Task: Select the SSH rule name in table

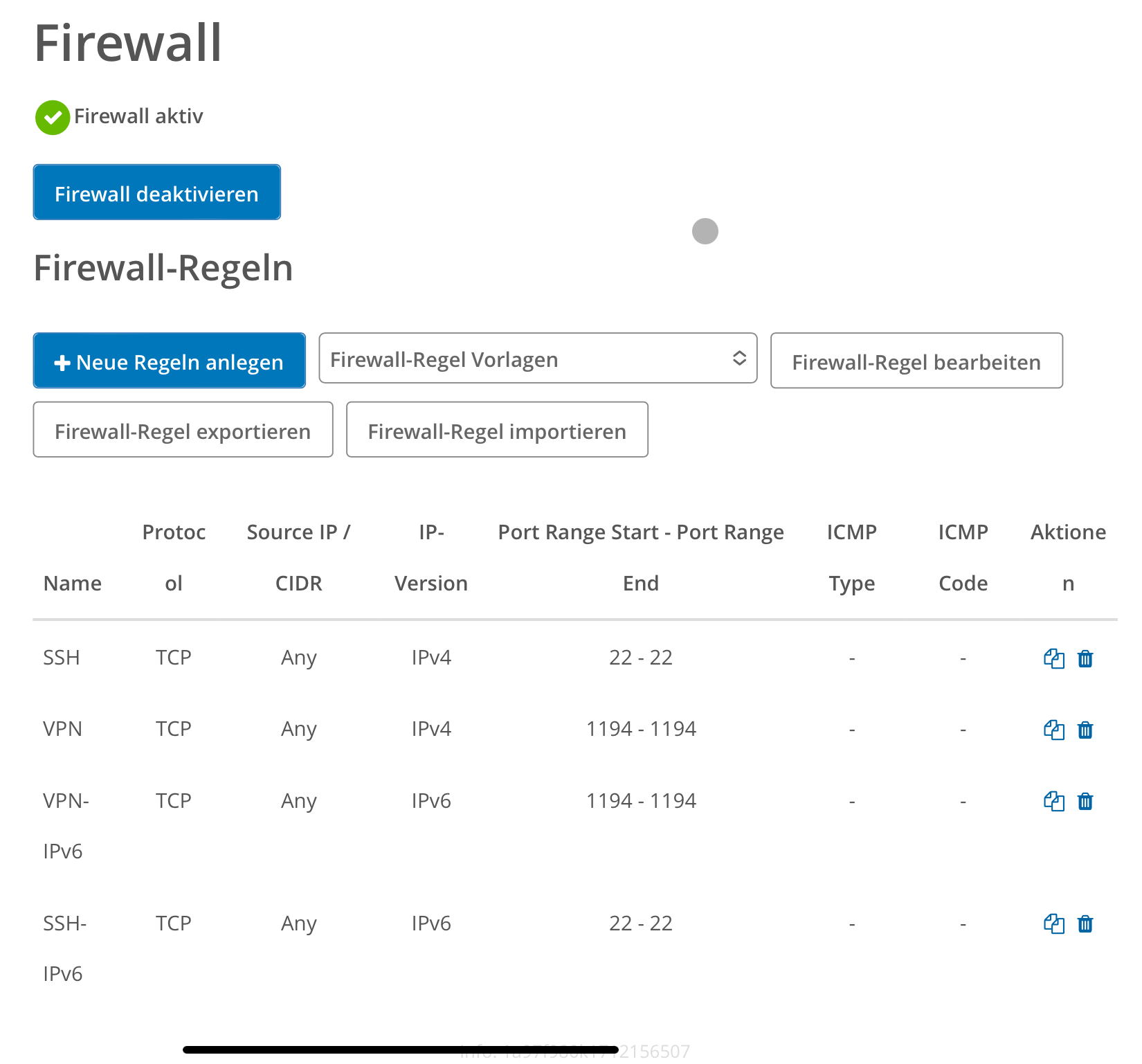Action: (x=62, y=658)
